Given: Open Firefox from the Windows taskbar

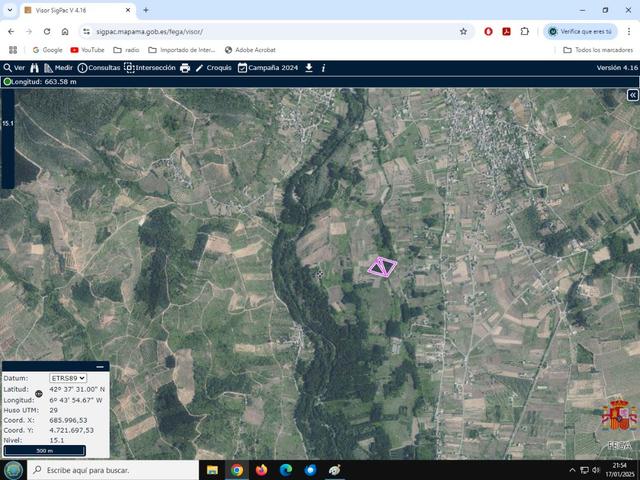Looking at the screenshot, I should click(x=262, y=470).
